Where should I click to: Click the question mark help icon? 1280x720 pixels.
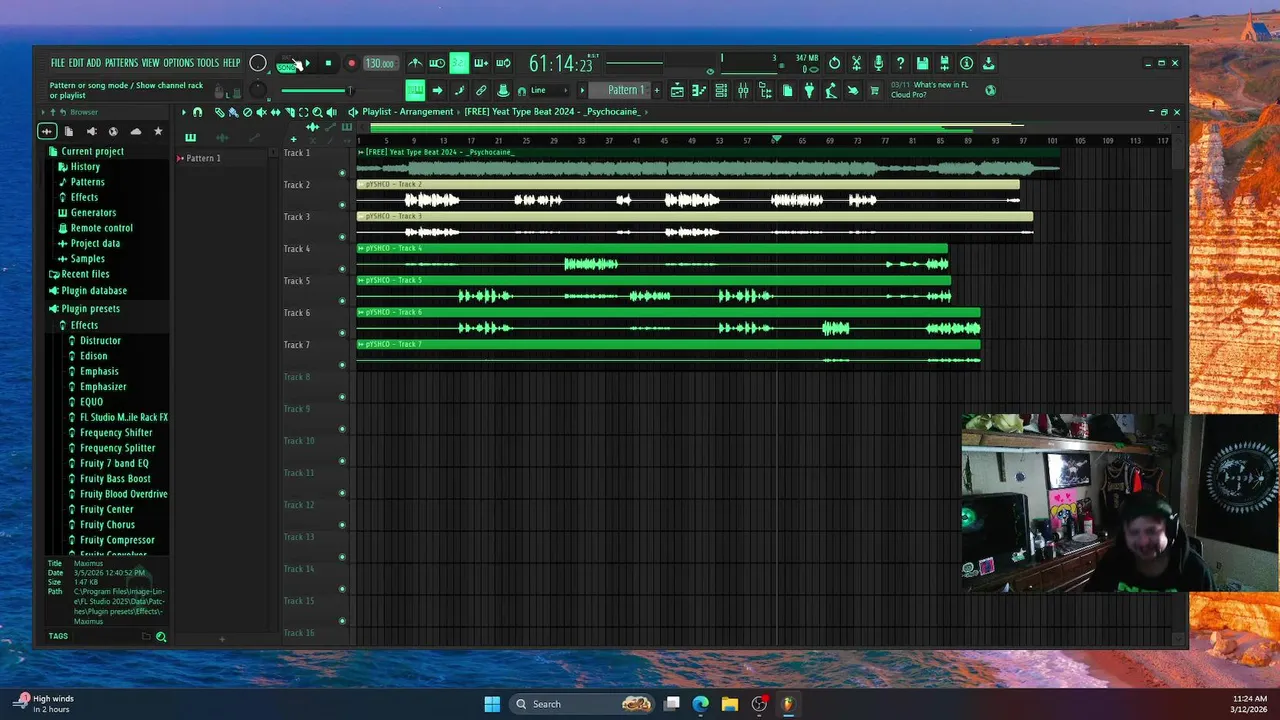[900, 63]
